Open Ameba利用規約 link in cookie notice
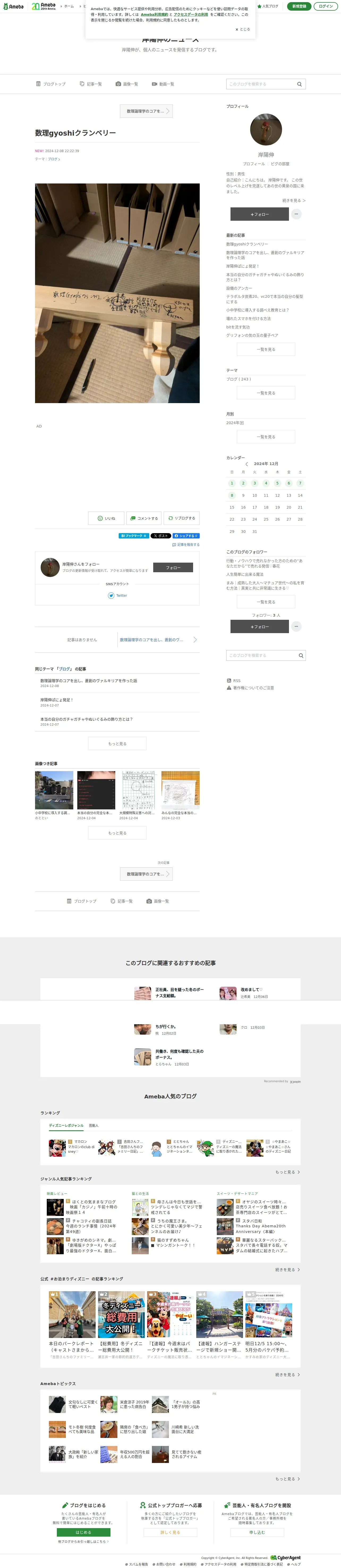The image size is (341, 1568). coord(154,15)
